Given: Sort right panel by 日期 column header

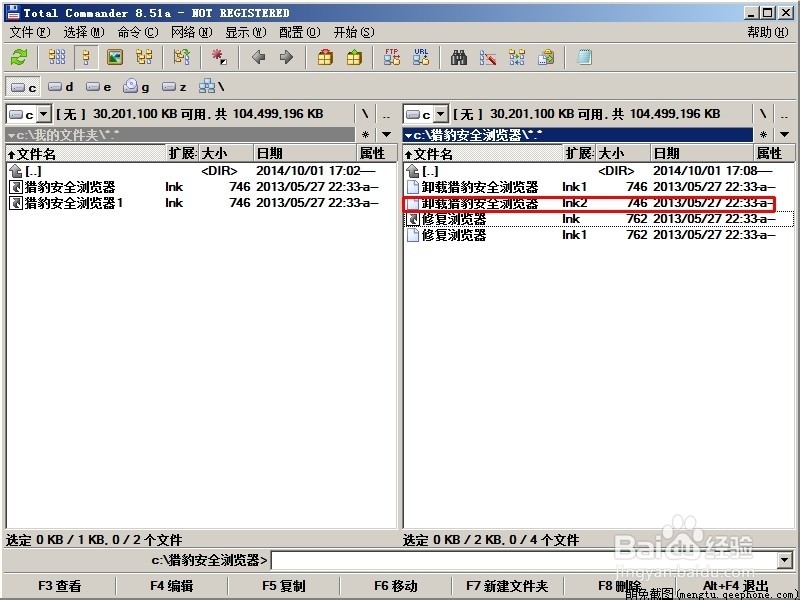Looking at the screenshot, I should pyautogui.click(x=702, y=154).
